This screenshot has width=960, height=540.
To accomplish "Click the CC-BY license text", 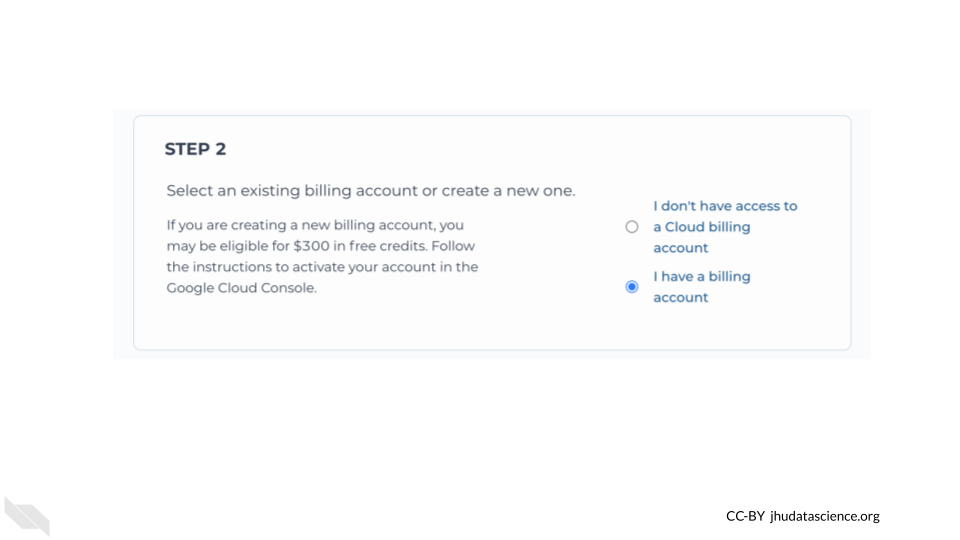I will [745, 516].
